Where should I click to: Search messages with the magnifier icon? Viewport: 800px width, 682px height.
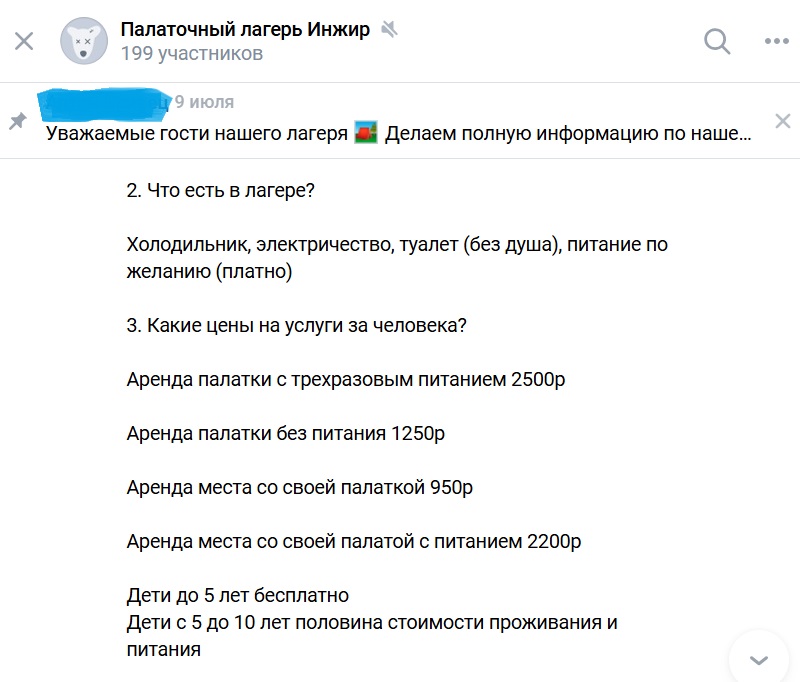tap(717, 41)
